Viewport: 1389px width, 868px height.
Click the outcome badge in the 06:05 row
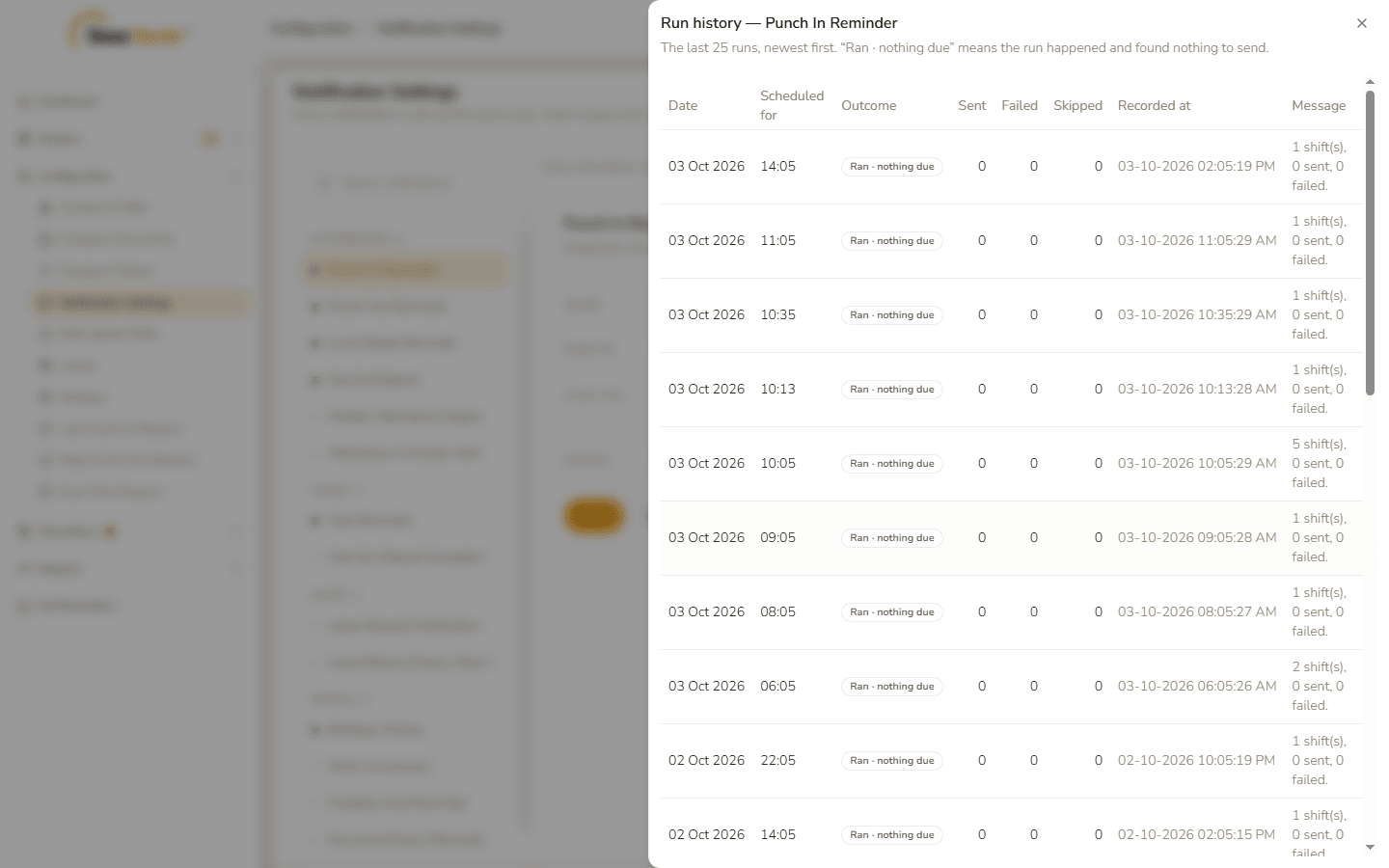pos(892,687)
